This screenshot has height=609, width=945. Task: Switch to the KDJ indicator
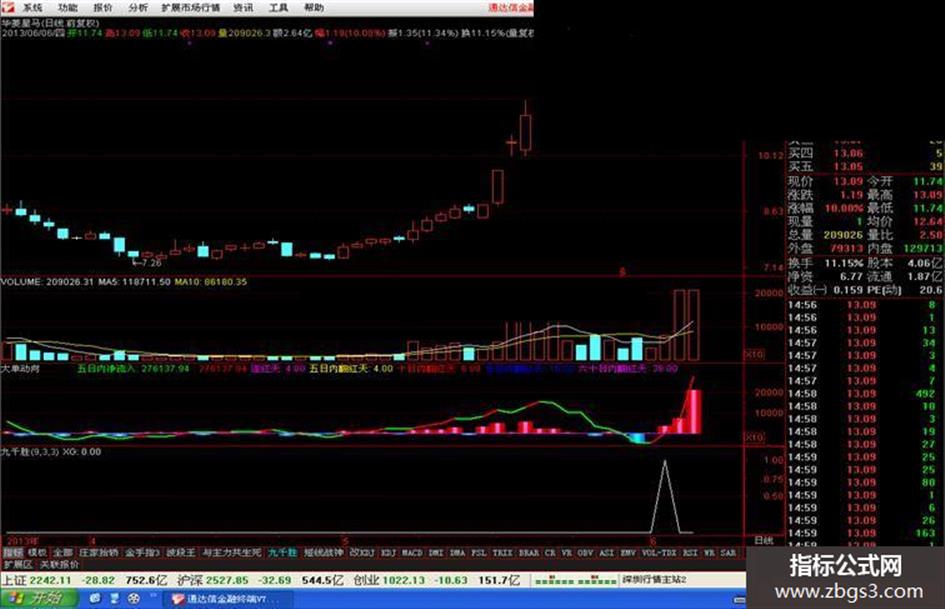[388, 552]
